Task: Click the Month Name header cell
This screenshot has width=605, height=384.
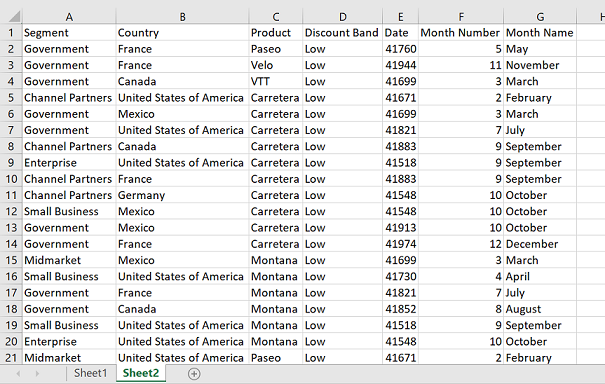Action: coord(540,33)
